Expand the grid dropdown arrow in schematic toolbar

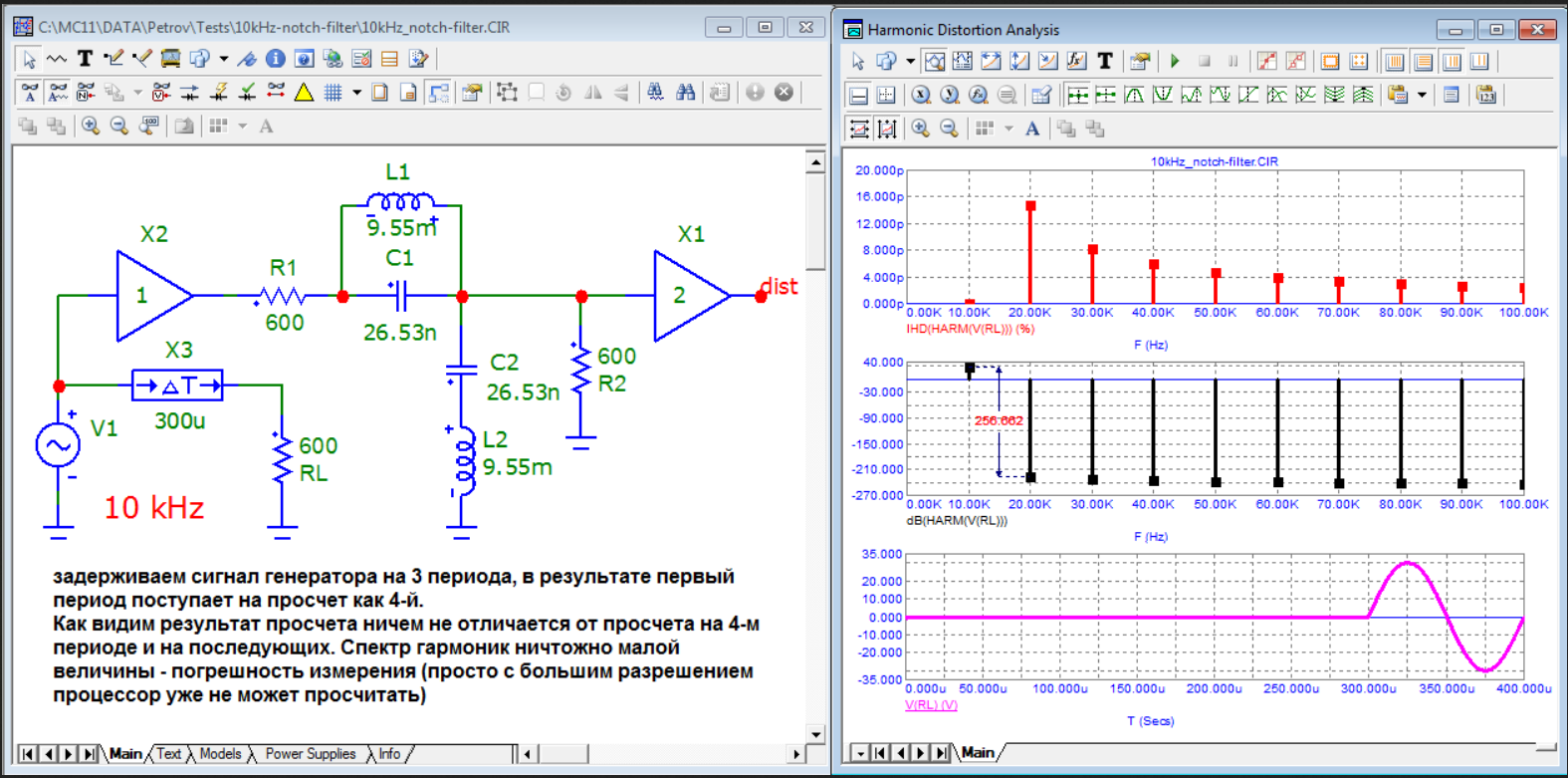tap(356, 93)
